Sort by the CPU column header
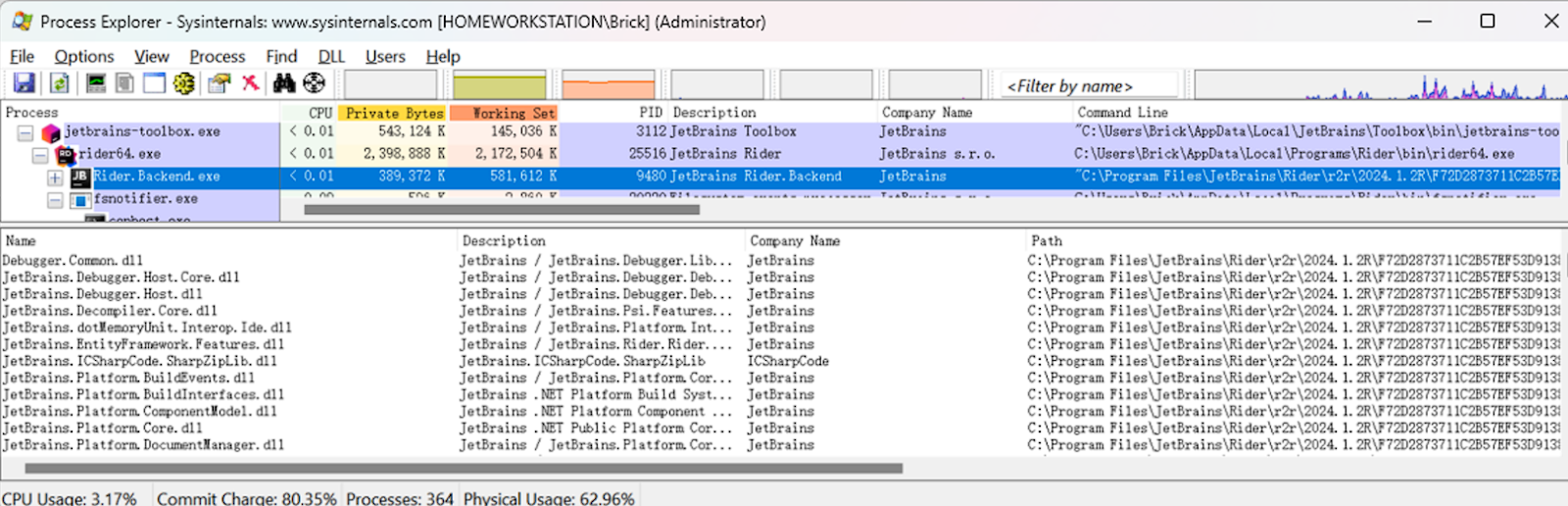 [x=310, y=113]
